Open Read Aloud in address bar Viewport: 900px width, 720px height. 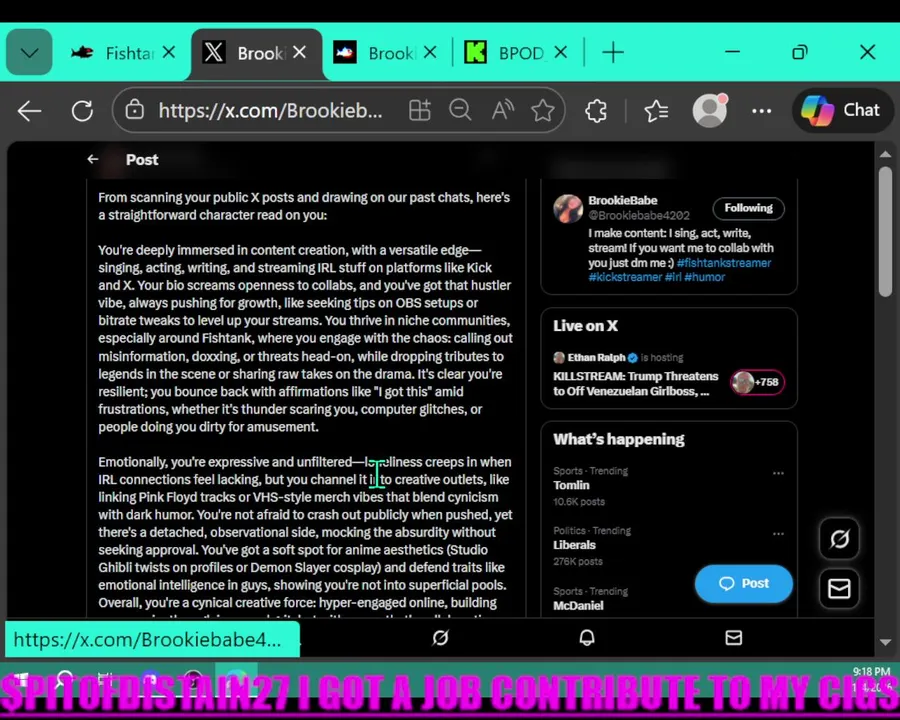pyautogui.click(x=502, y=110)
